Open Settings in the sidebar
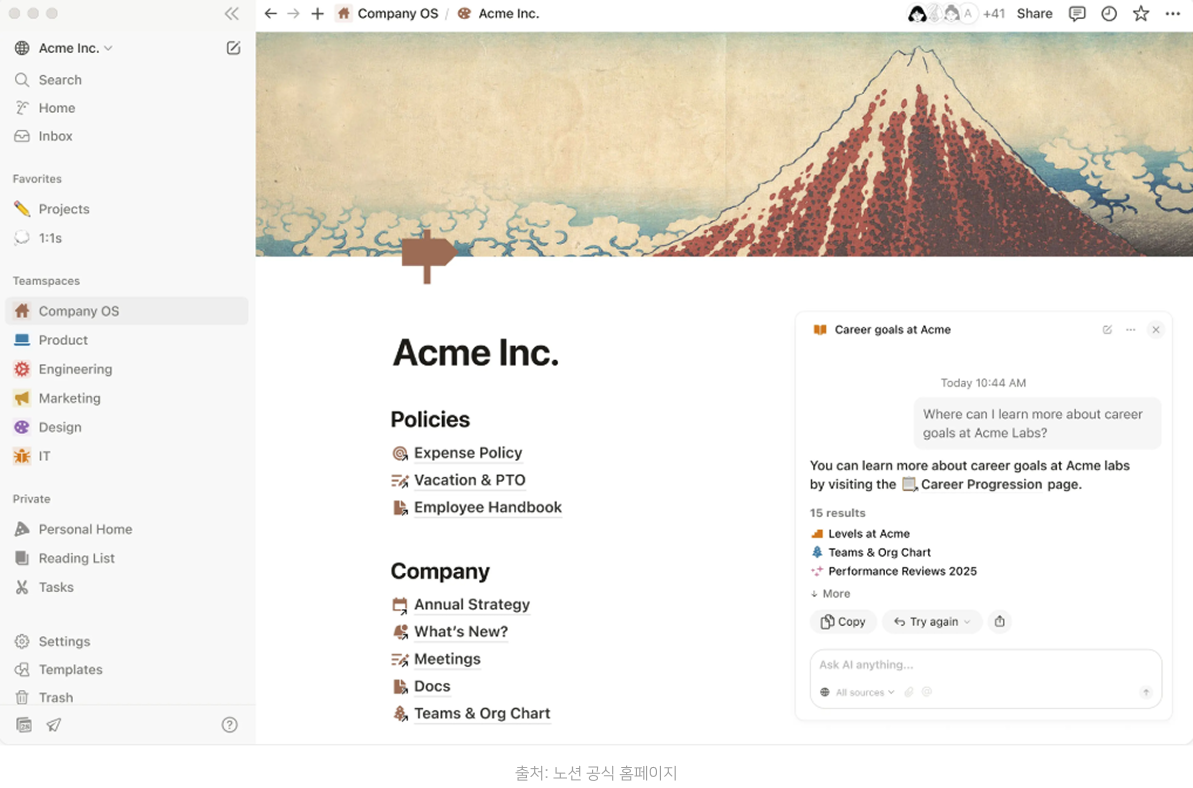 tap(126, 641)
